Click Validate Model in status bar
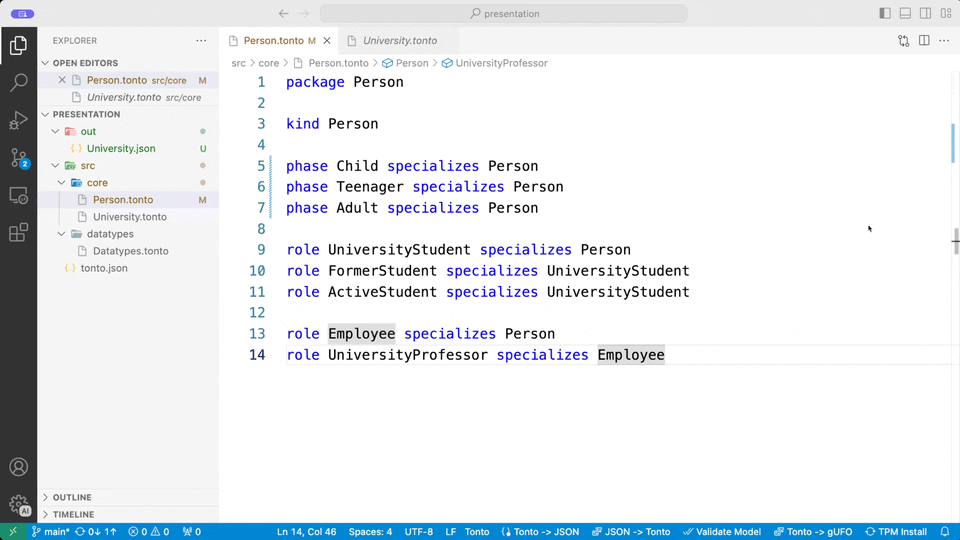 pyautogui.click(x=722, y=531)
